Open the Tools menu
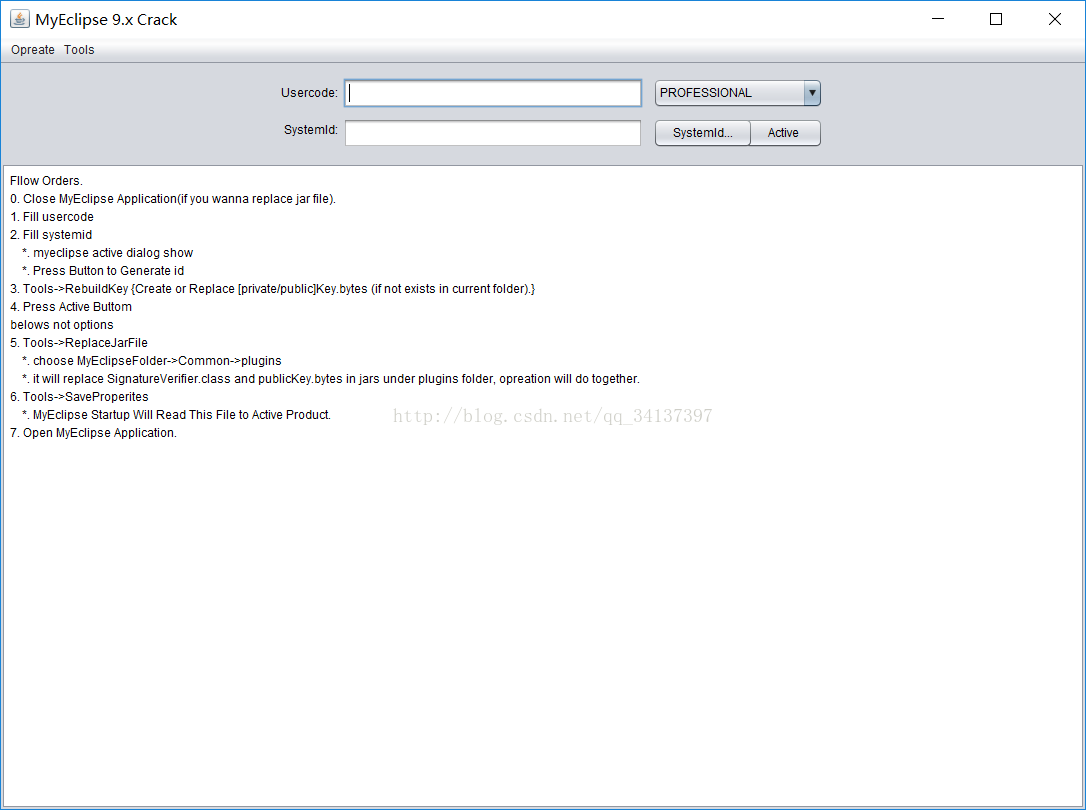Image resolution: width=1086 pixels, height=810 pixels. pyautogui.click(x=79, y=50)
